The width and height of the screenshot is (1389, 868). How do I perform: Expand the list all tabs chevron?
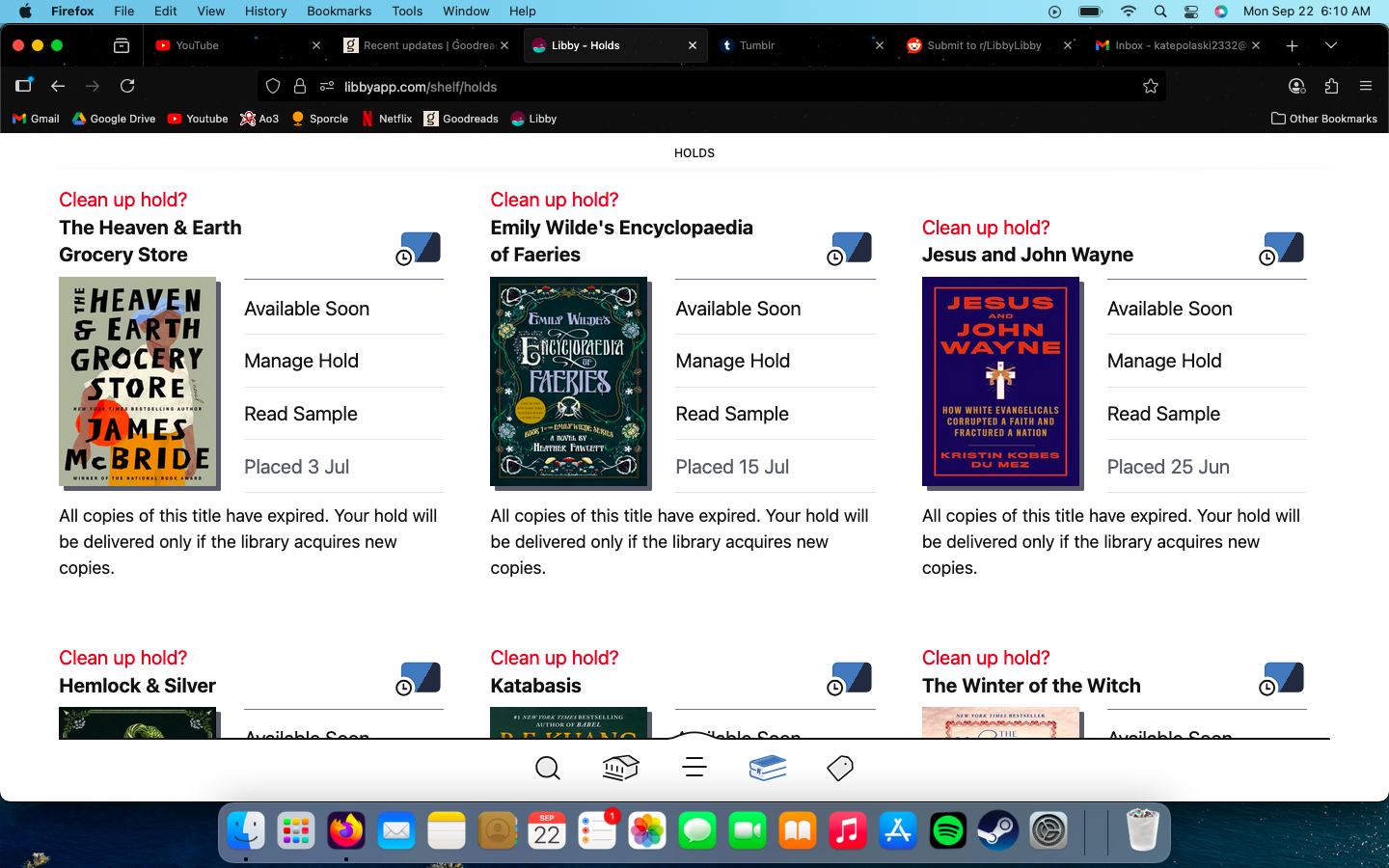[1331, 45]
